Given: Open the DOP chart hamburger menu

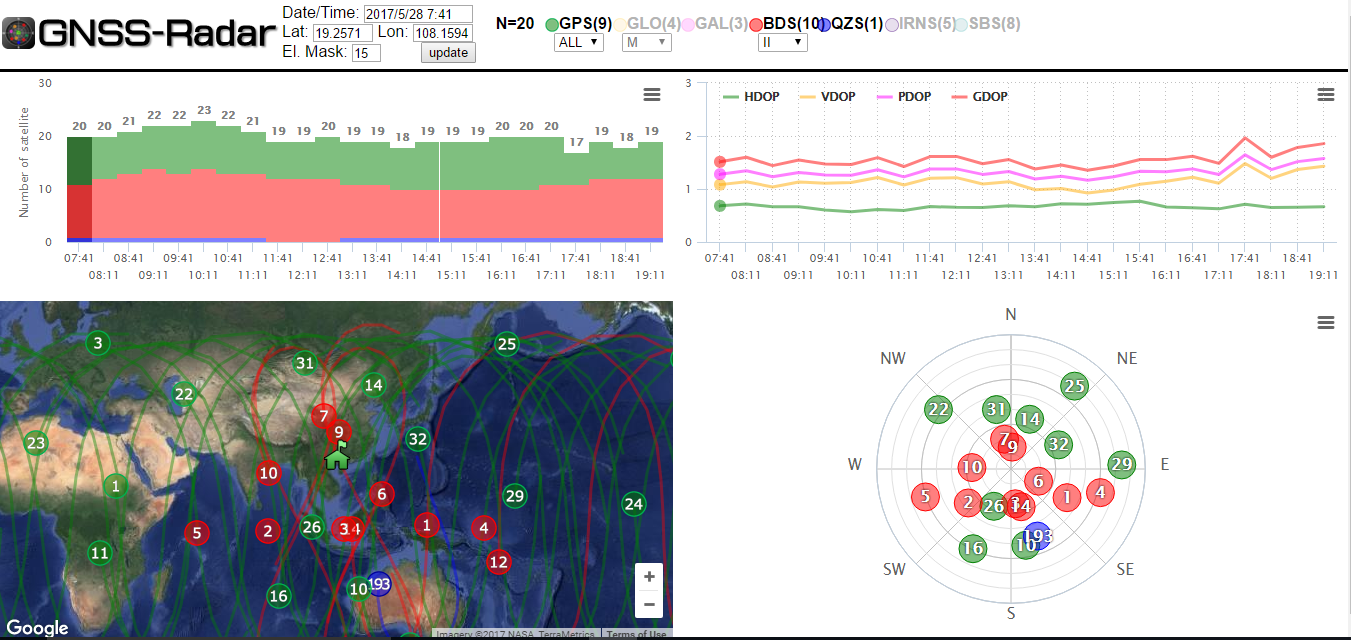Looking at the screenshot, I should (1326, 94).
